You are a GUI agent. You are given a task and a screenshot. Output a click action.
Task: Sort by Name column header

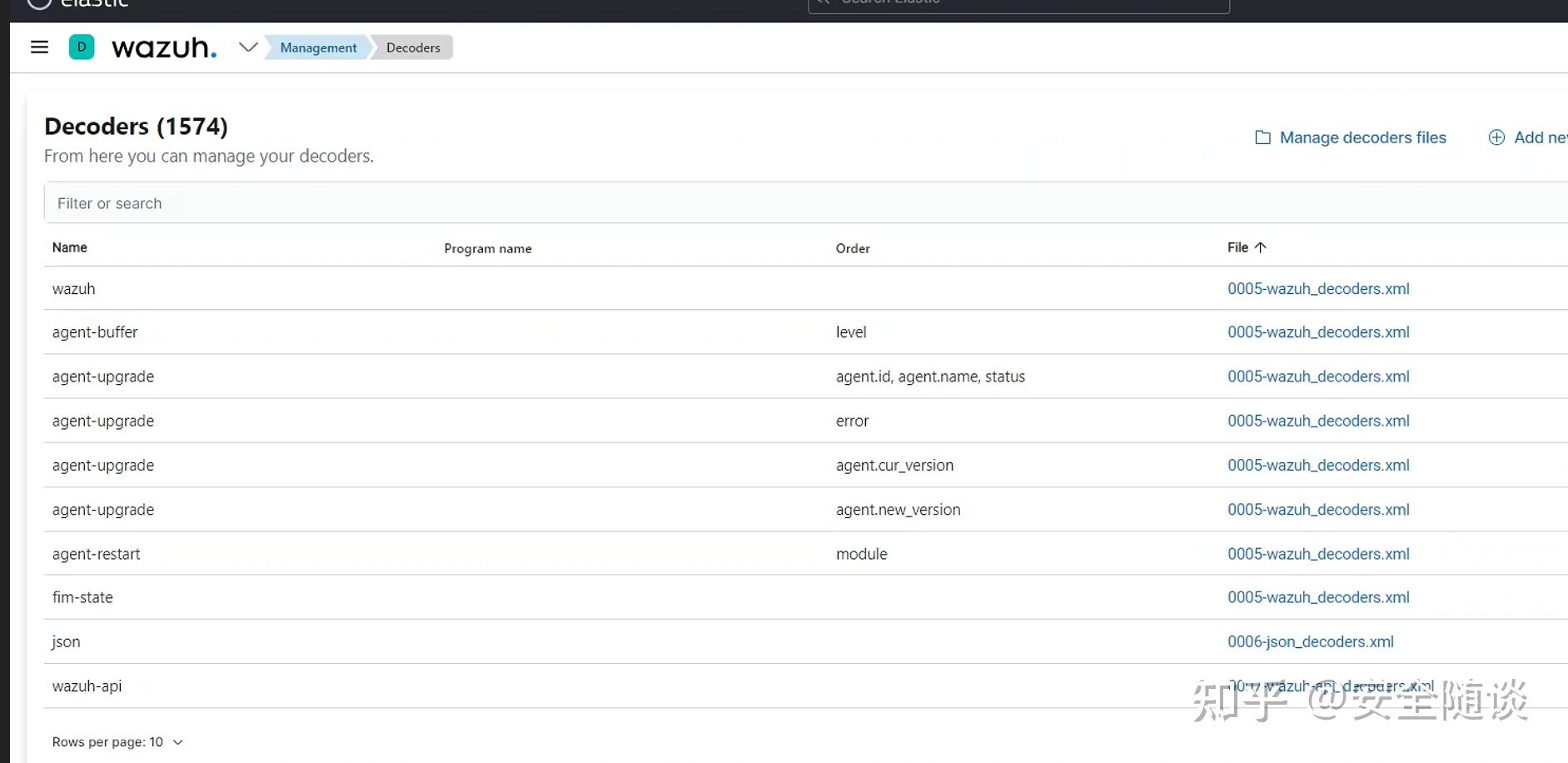pos(70,247)
